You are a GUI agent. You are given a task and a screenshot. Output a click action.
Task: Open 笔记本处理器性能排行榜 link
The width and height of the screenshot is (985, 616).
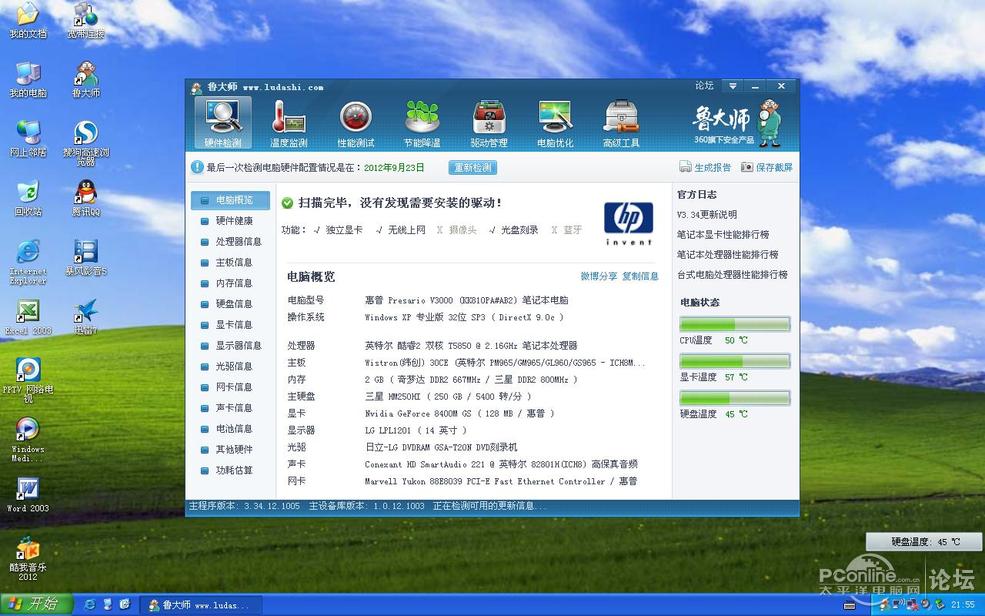pyautogui.click(x=727, y=254)
